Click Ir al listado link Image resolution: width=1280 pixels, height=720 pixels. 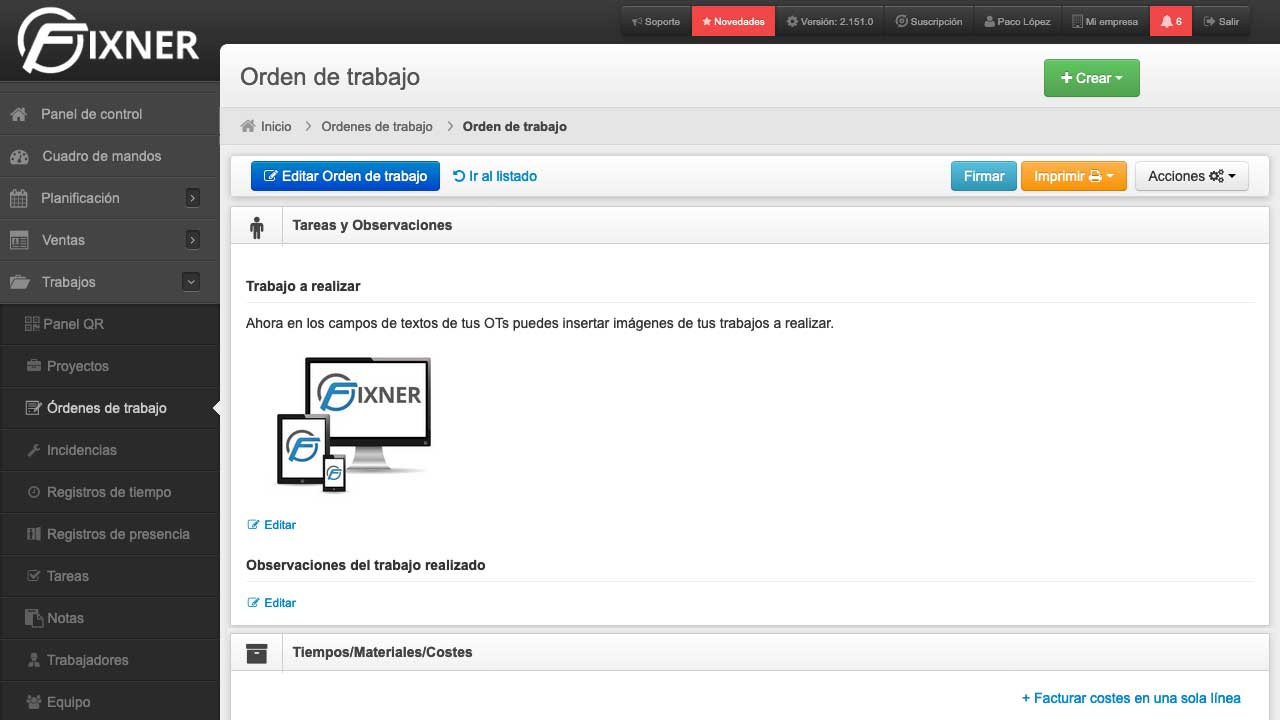(495, 176)
